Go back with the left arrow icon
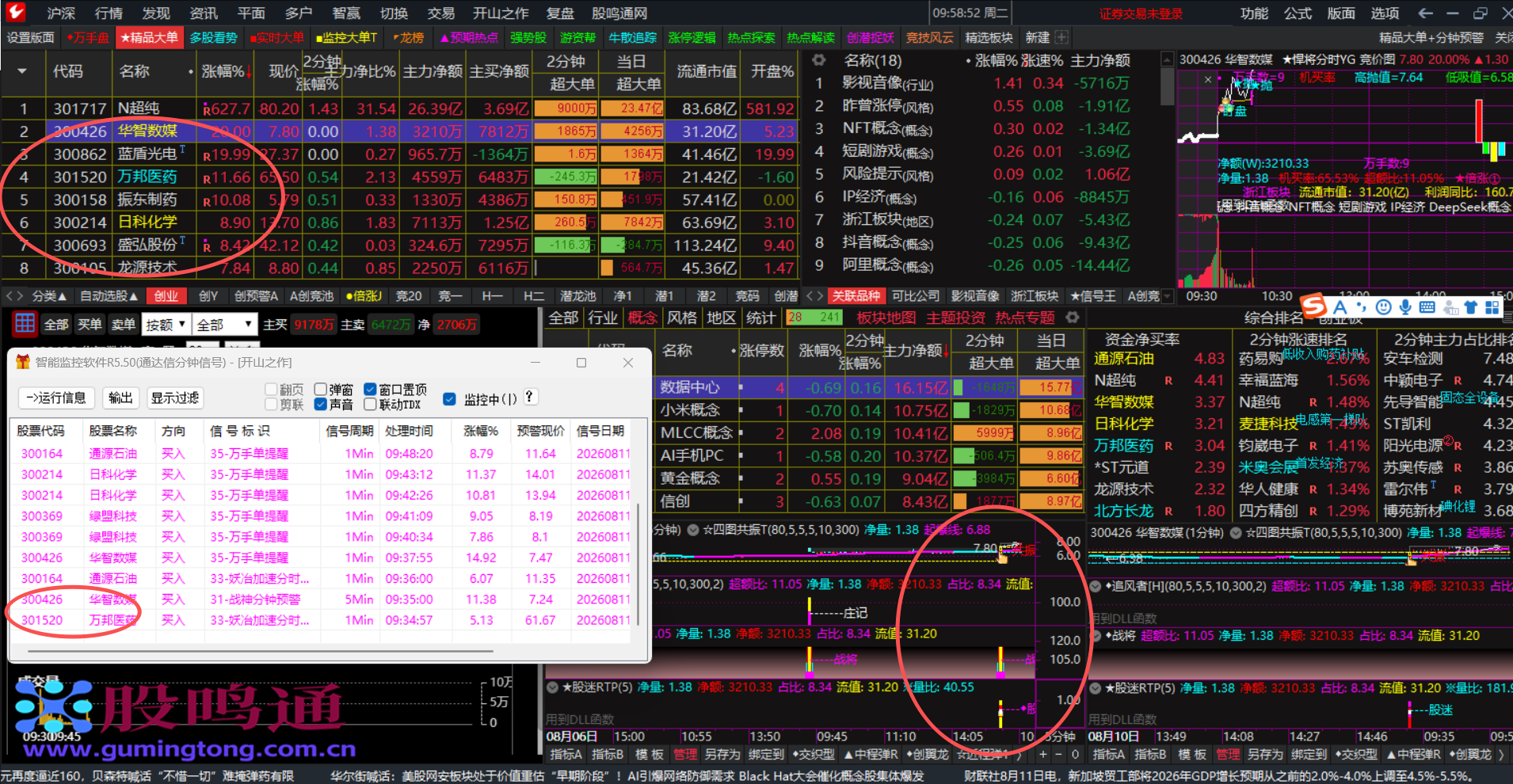This screenshot has height=784, width=1513. coord(1425,13)
